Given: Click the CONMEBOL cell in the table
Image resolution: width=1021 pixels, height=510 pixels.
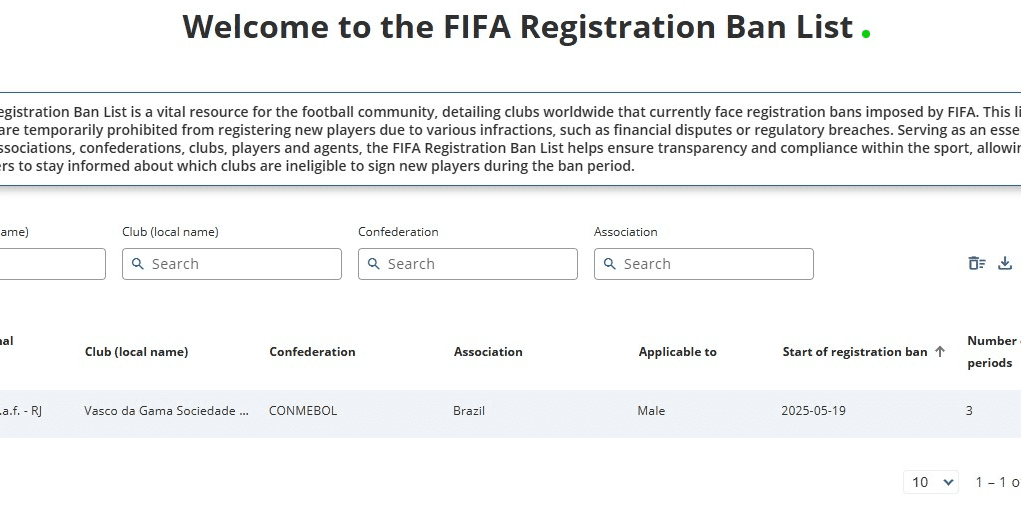Looking at the screenshot, I should tap(303, 411).
